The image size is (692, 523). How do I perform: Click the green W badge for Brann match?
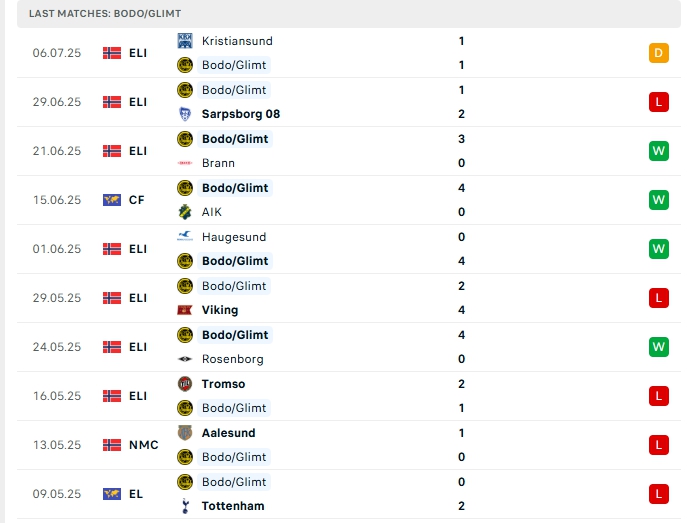coord(658,151)
